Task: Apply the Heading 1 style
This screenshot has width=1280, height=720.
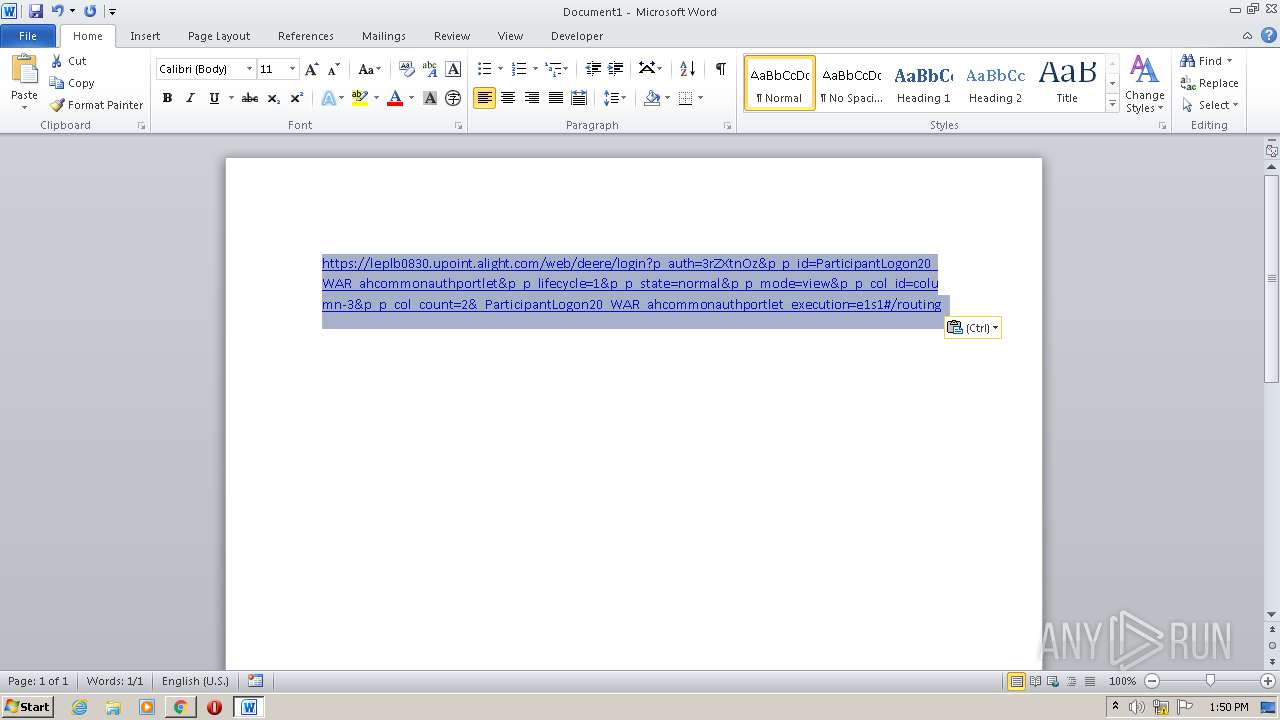Action: pos(923,84)
